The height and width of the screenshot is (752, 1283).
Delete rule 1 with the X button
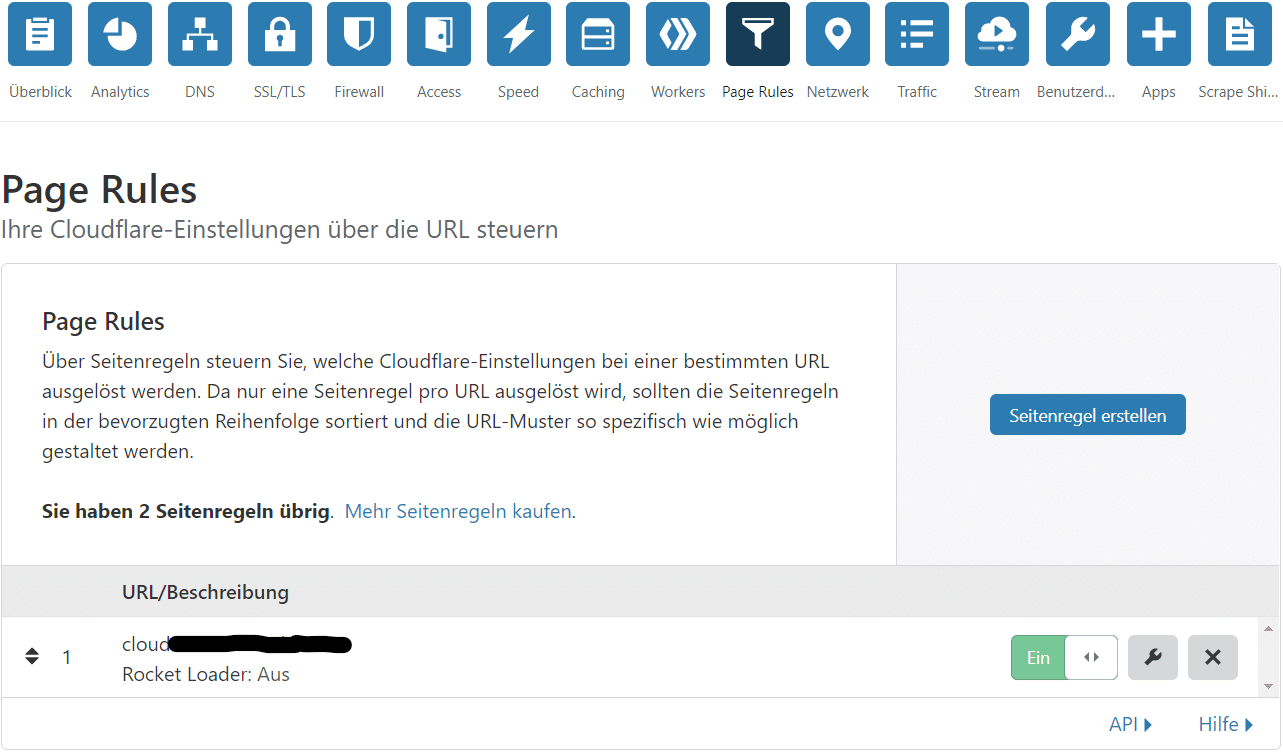click(1213, 657)
